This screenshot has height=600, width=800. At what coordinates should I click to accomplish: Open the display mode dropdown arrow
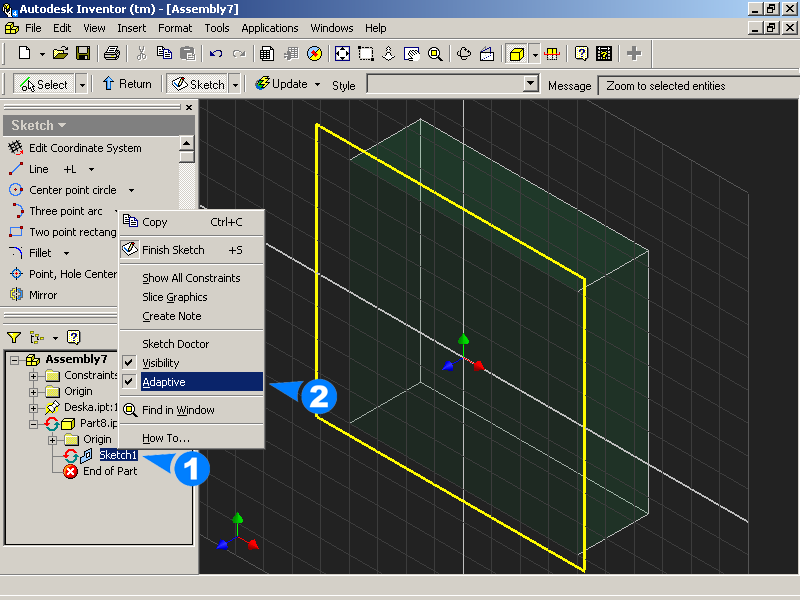point(535,54)
